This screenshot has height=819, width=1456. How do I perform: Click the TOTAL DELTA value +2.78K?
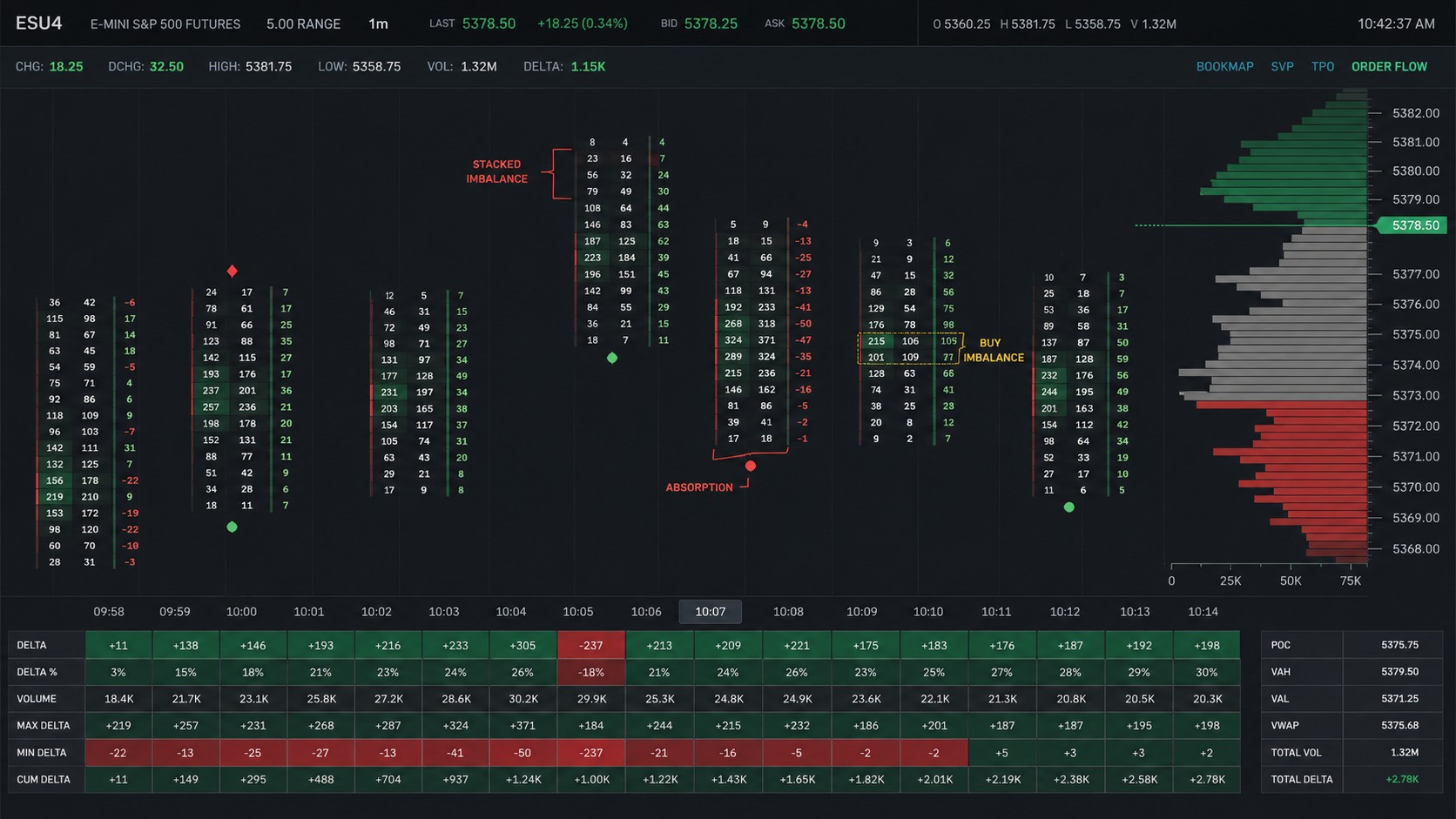pyautogui.click(x=1402, y=779)
